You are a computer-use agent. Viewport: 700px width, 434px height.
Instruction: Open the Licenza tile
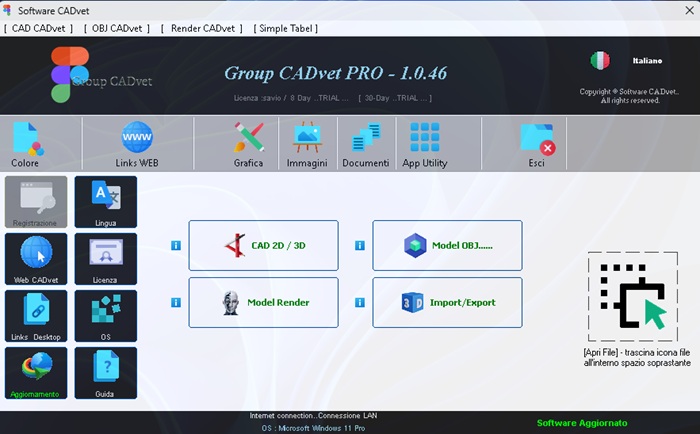click(x=106, y=259)
